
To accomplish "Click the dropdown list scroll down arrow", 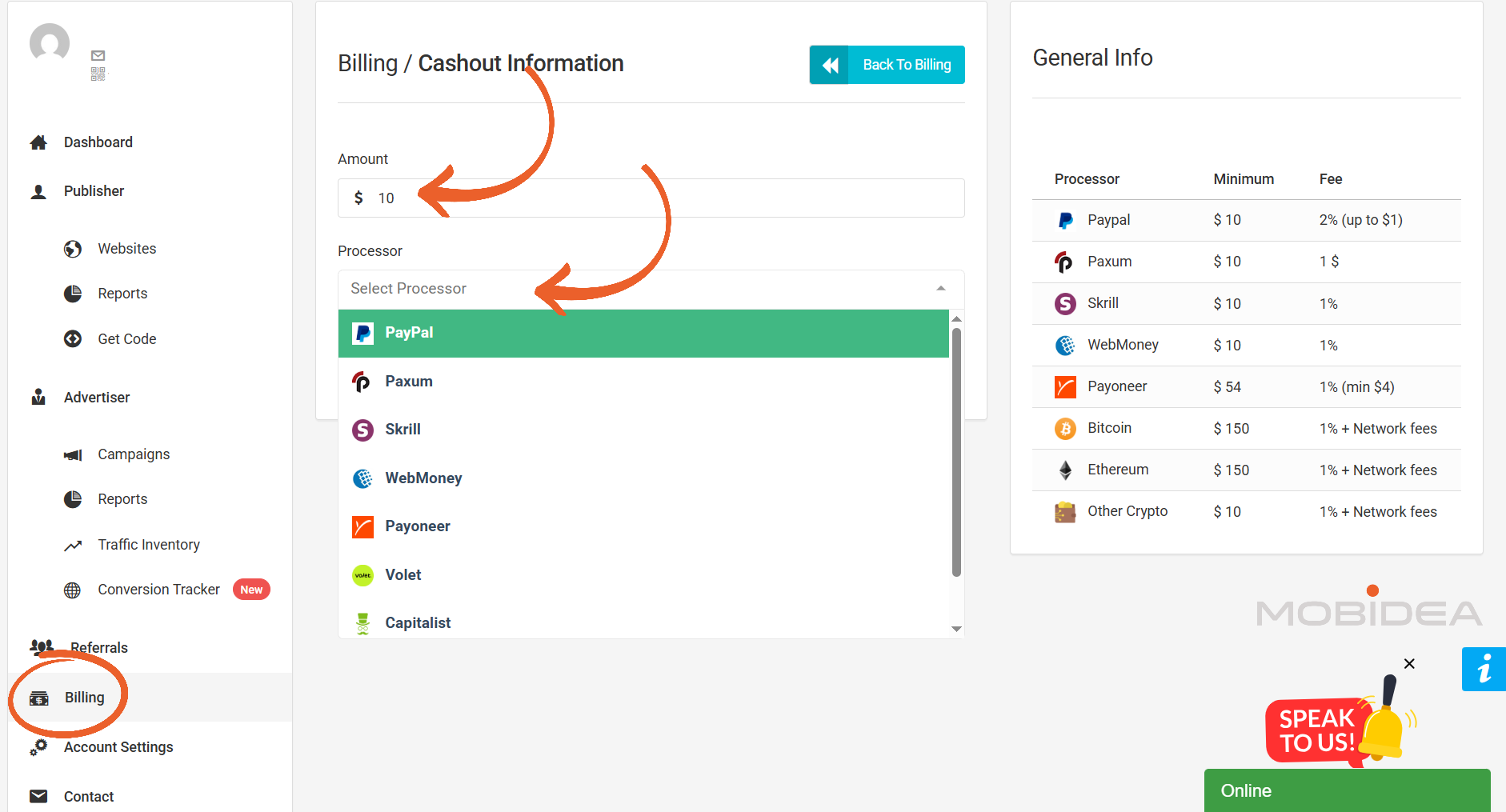I will [956, 629].
